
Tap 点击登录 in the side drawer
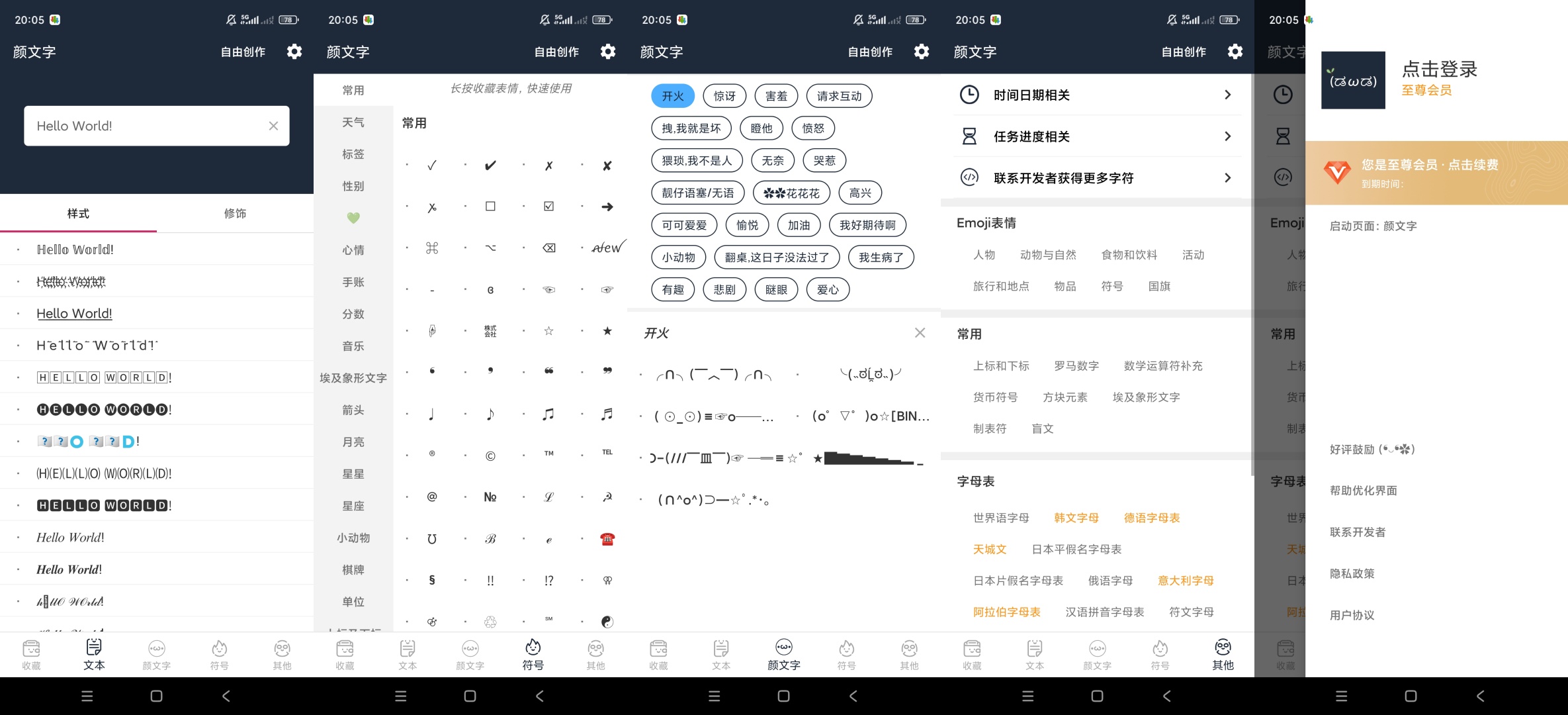point(1440,69)
